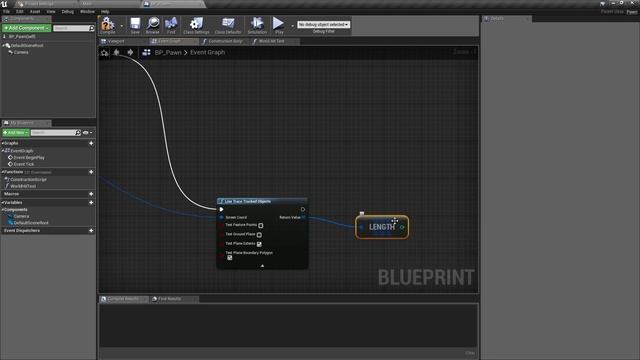Open Class Defaults
This screenshot has height=360, width=640.
click(228, 25)
